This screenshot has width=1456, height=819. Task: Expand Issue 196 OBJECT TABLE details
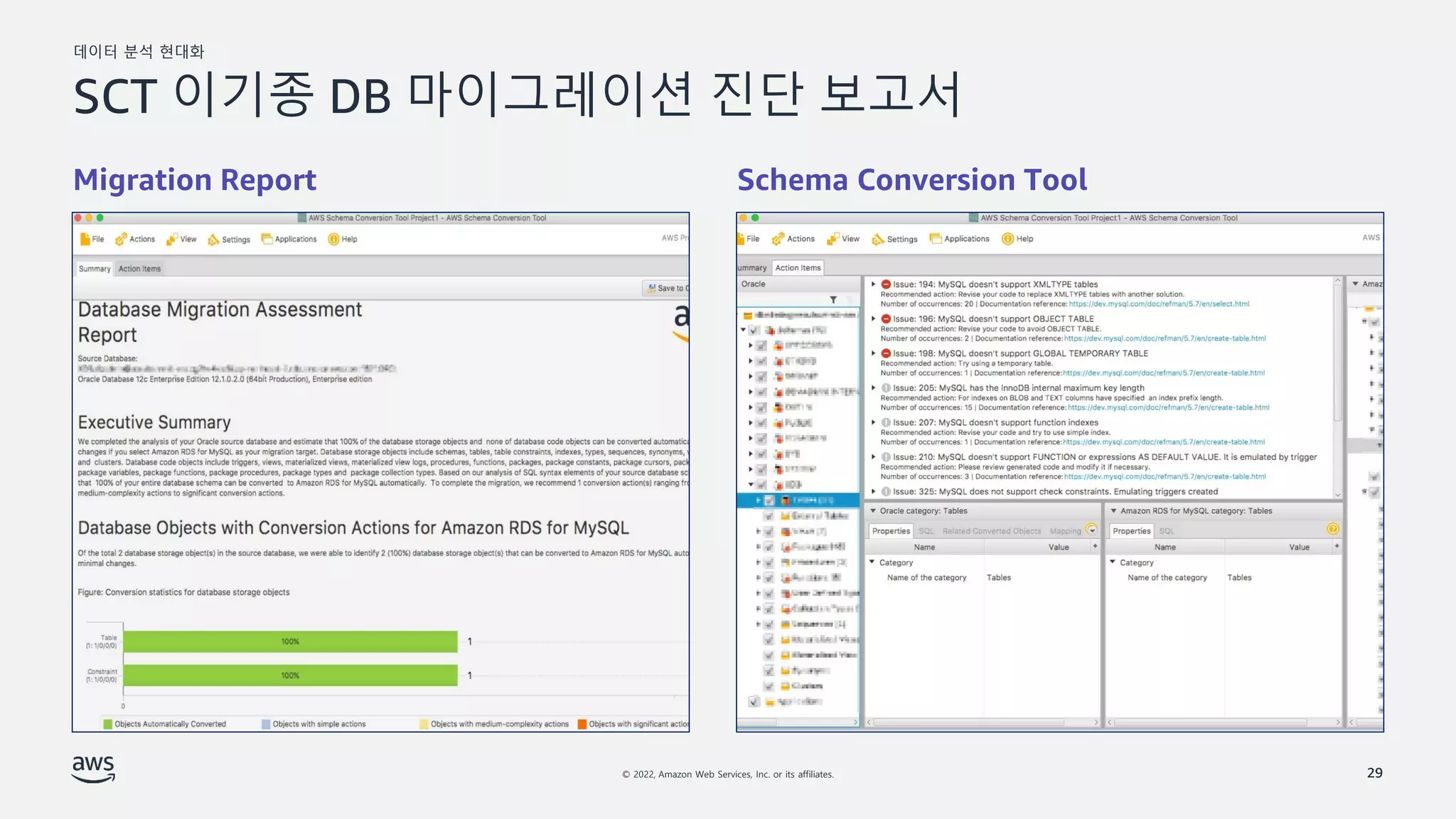pos(874,319)
